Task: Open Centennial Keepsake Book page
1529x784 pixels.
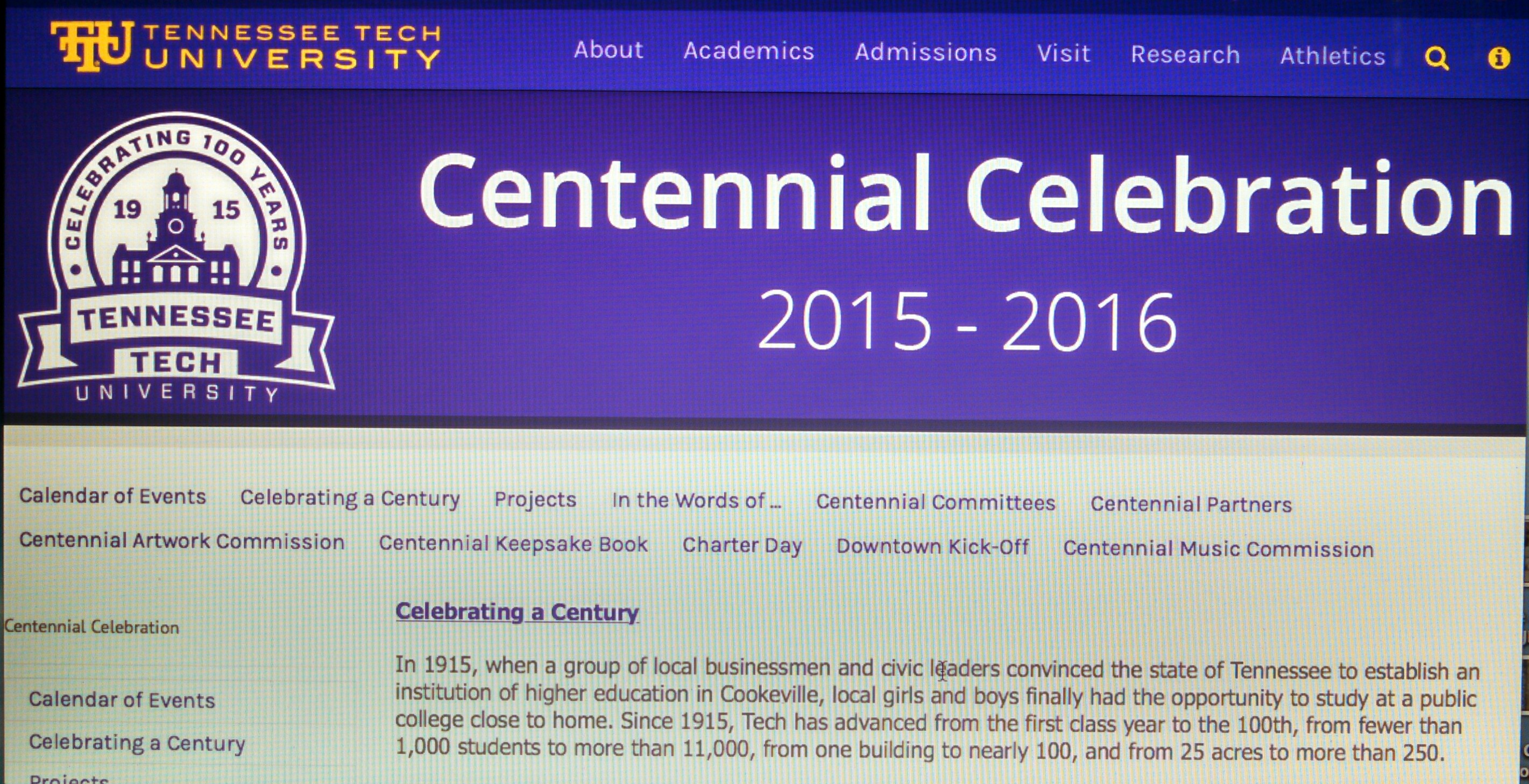Action: tap(513, 544)
